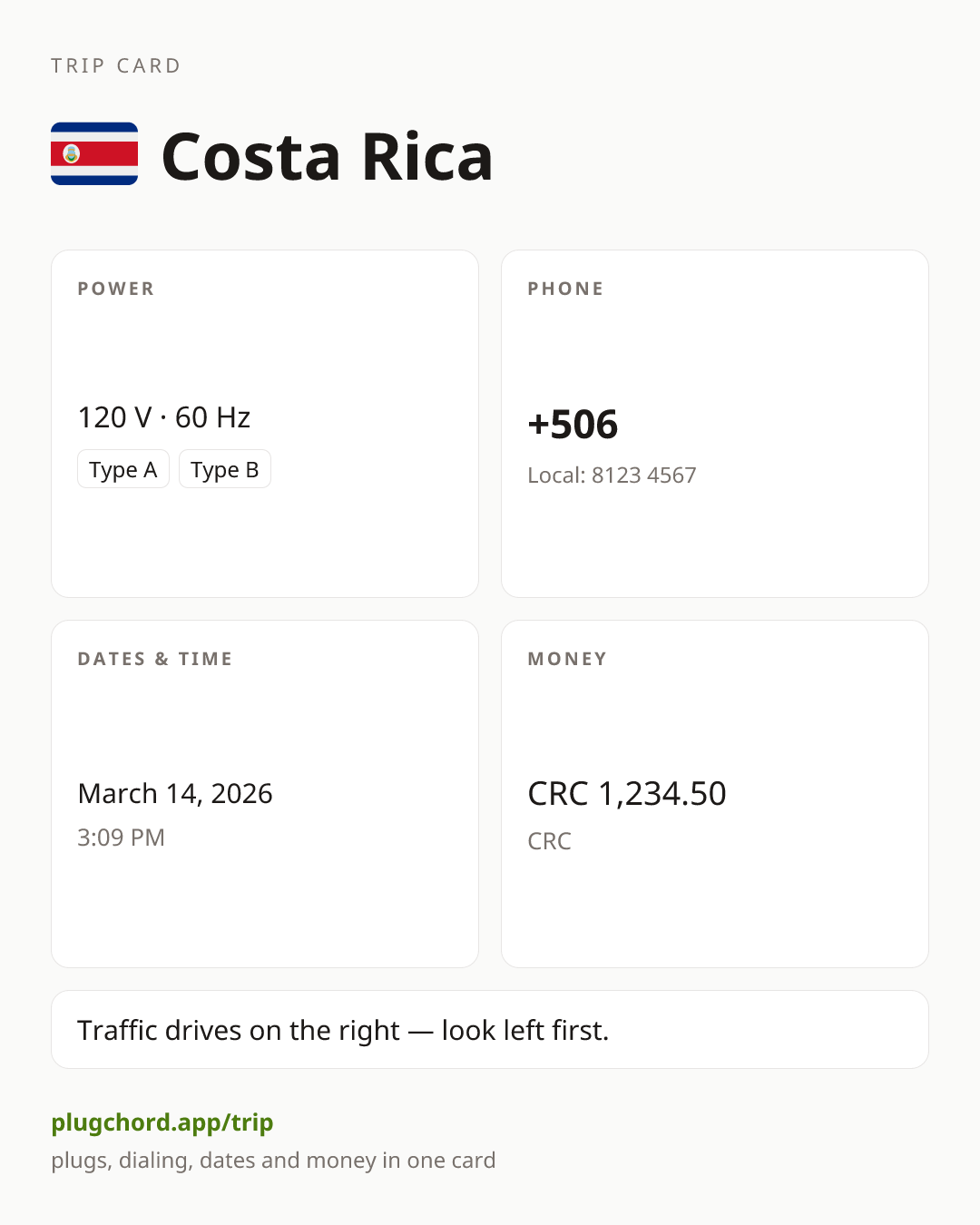Viewport: 980px width, 1225px height.
Task: Click the CRC 1,234.50 amount
Action: coord(627,793)
